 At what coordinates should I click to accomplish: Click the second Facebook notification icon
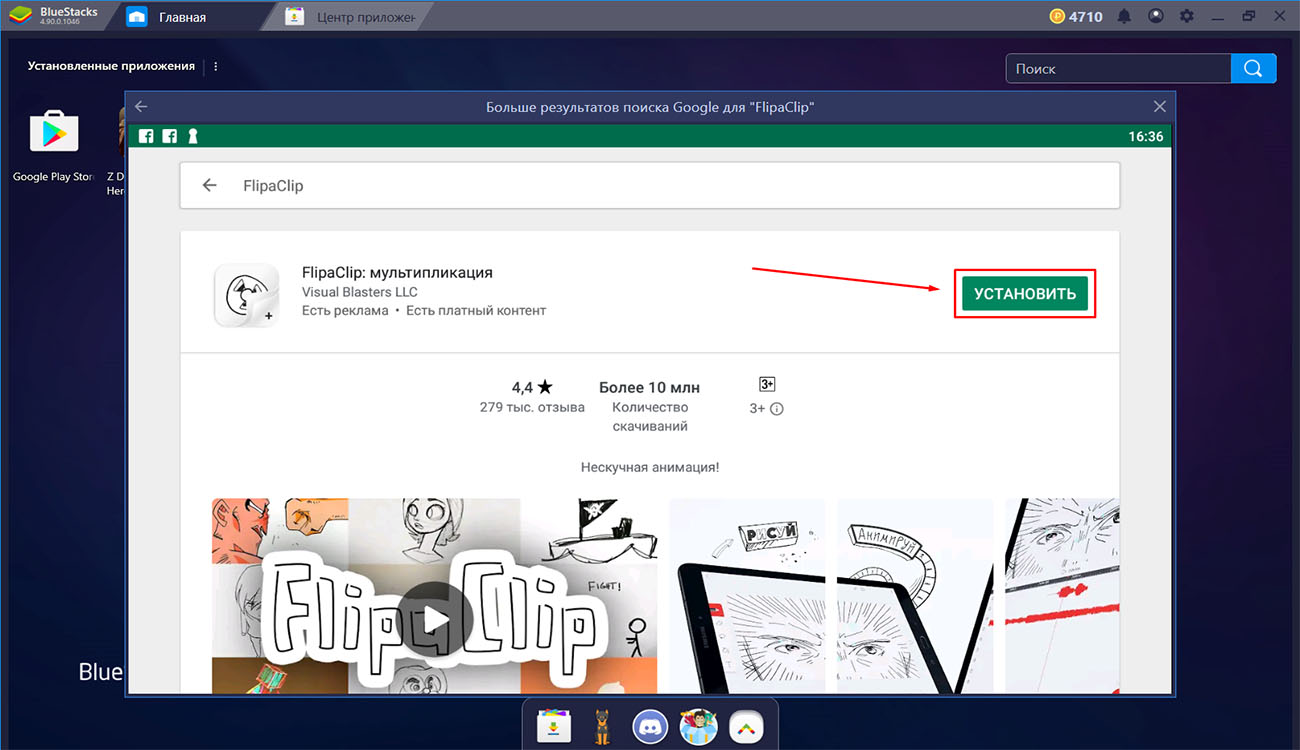(x=170, y=136)
